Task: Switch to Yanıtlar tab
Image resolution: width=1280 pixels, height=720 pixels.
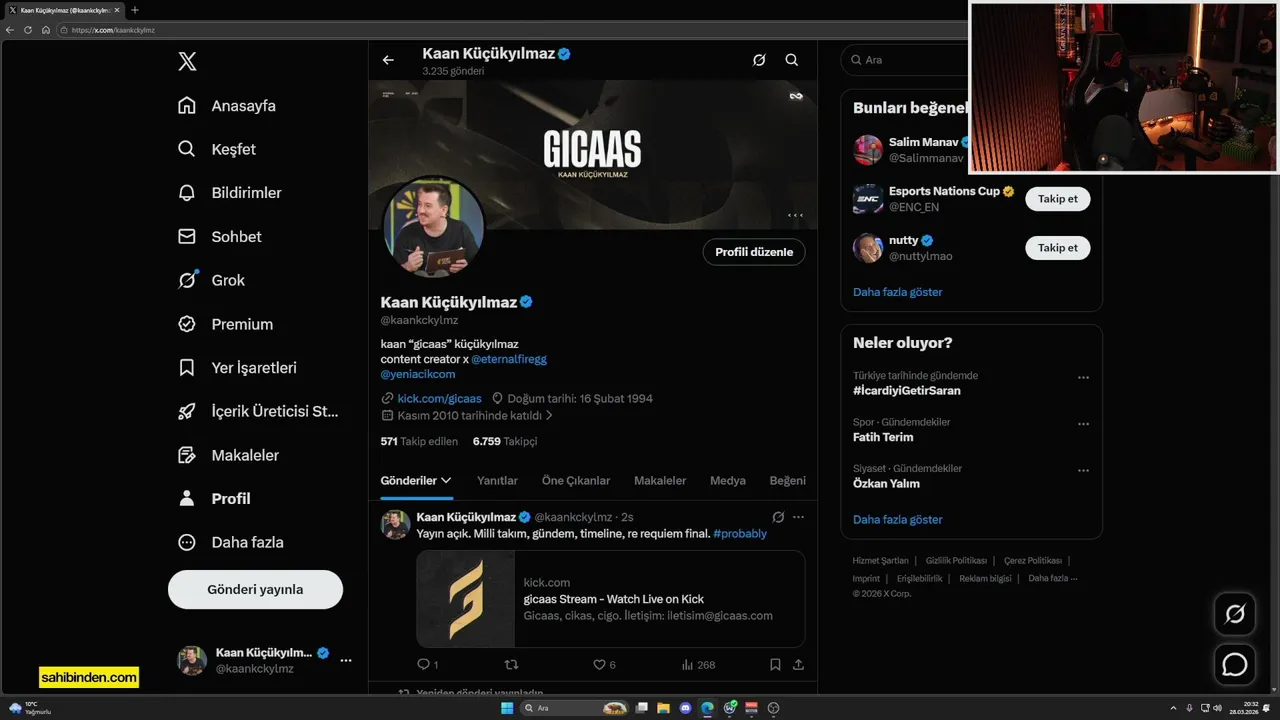Action: (497, 481)
